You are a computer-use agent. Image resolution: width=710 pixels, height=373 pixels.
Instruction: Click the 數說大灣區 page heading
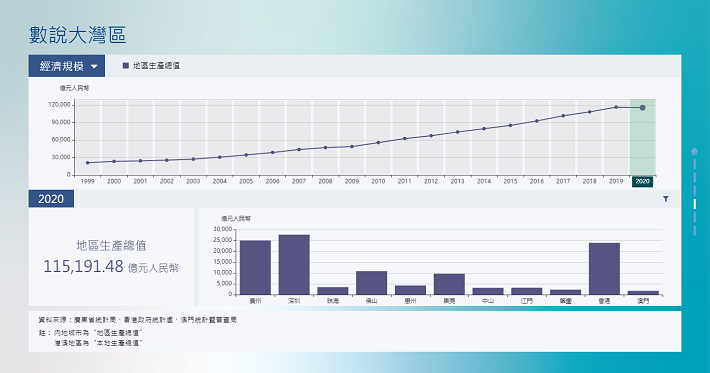78,35
